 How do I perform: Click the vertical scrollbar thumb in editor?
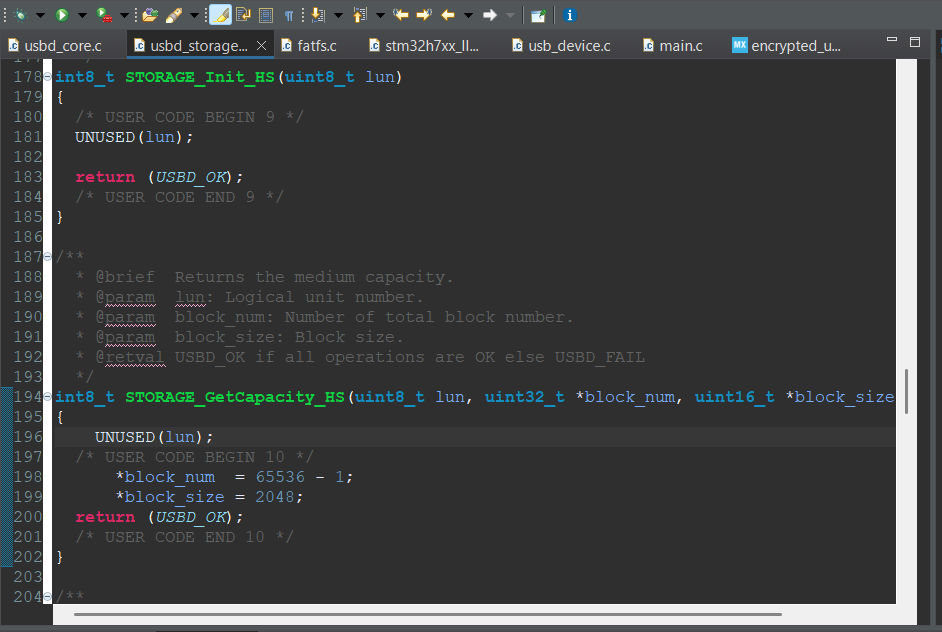tap(906, 390)
